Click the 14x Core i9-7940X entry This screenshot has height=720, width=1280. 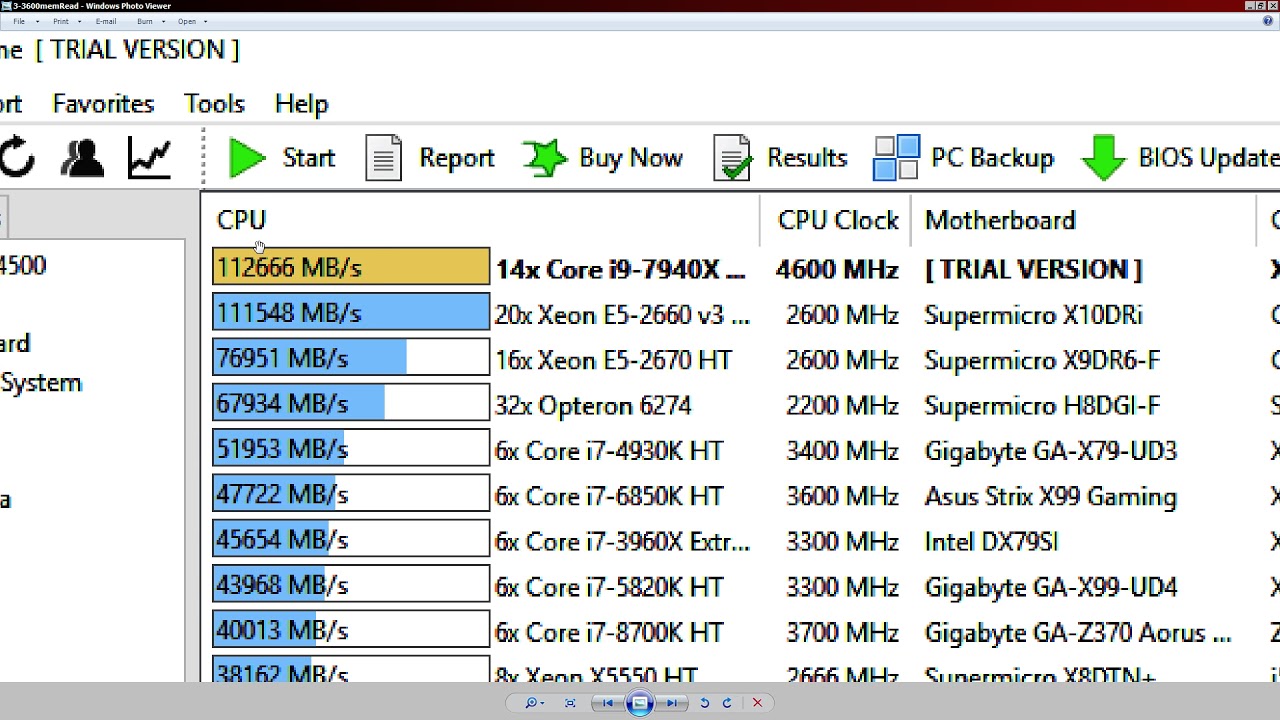click(x=621, y=269)
